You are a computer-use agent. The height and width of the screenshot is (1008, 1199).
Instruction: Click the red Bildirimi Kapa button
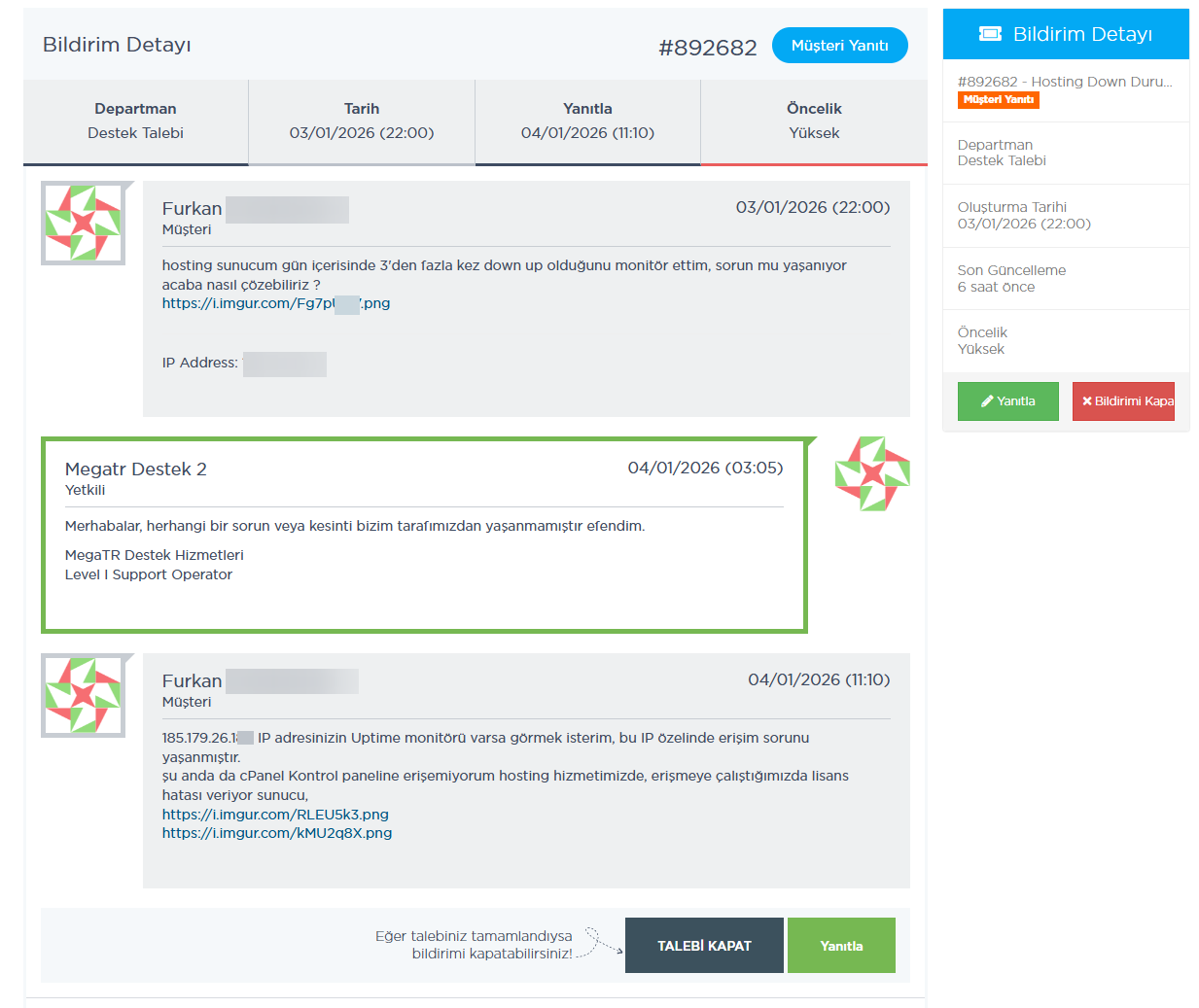coord(1123,401)
